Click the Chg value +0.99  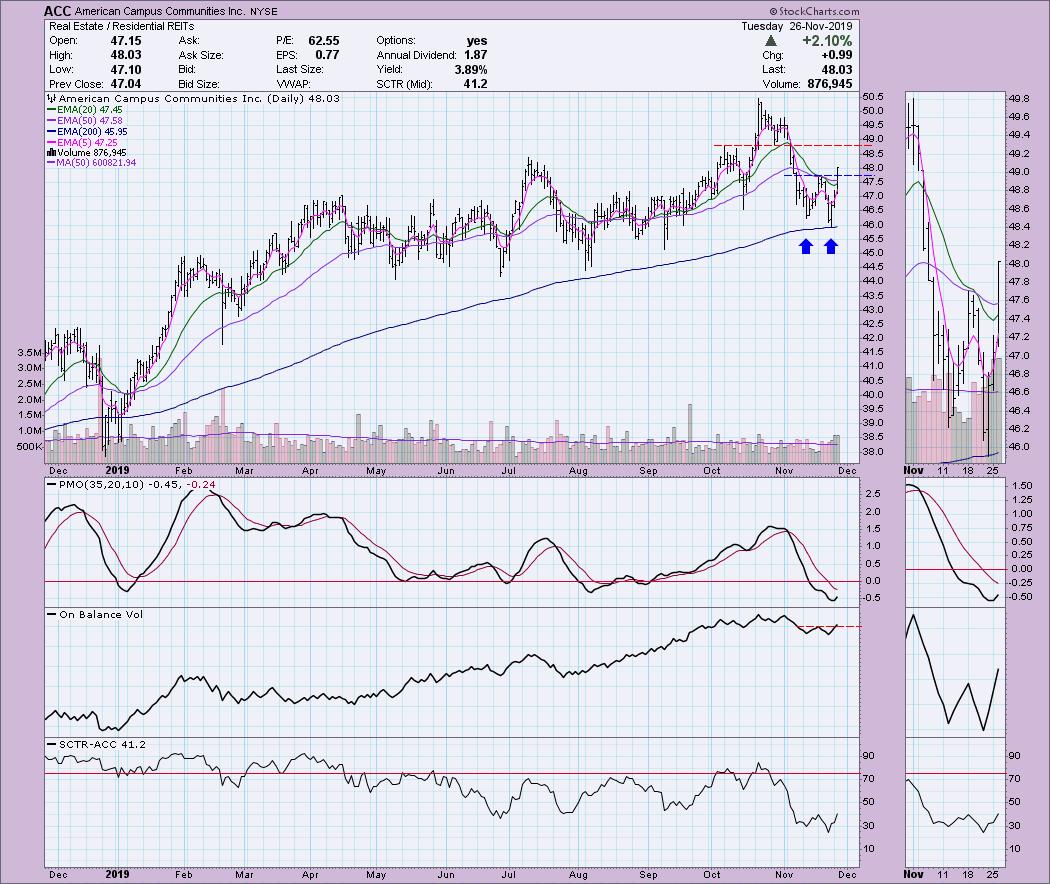pyautogui.click(x=836, y=55)
